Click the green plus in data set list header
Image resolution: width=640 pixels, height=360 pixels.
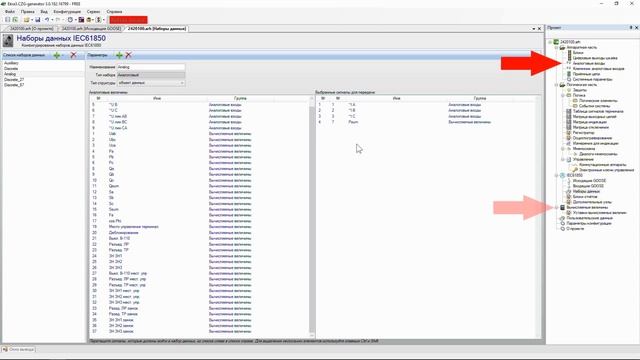(57, 55)
